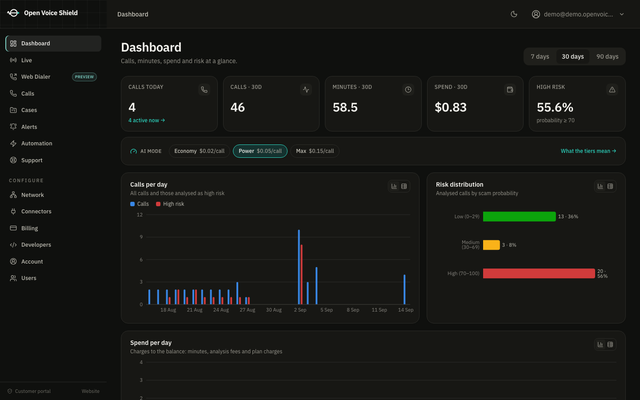640x400 pixels.
Task: Expand the account dropdown chevron
Action: 622,14
